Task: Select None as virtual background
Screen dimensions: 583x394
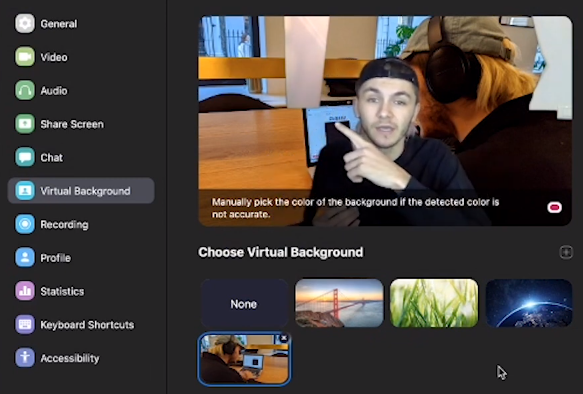Action: click(244, 303)
